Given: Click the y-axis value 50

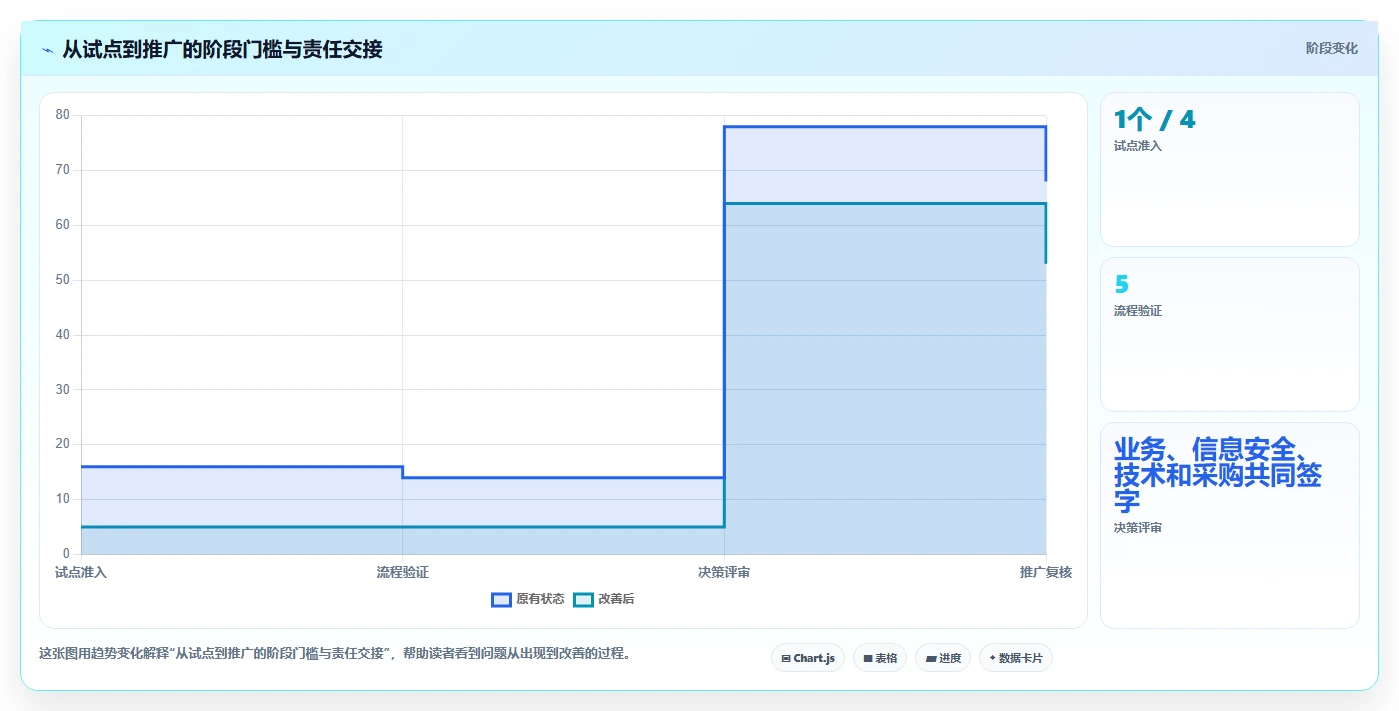Looking at the screenshot, I should [63, 280].
